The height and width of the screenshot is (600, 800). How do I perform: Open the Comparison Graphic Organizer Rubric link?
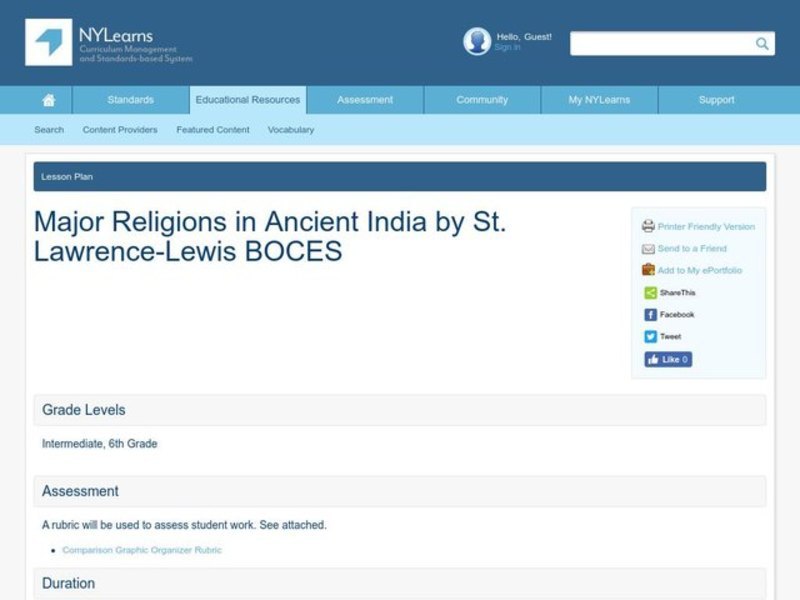[141, 549]
